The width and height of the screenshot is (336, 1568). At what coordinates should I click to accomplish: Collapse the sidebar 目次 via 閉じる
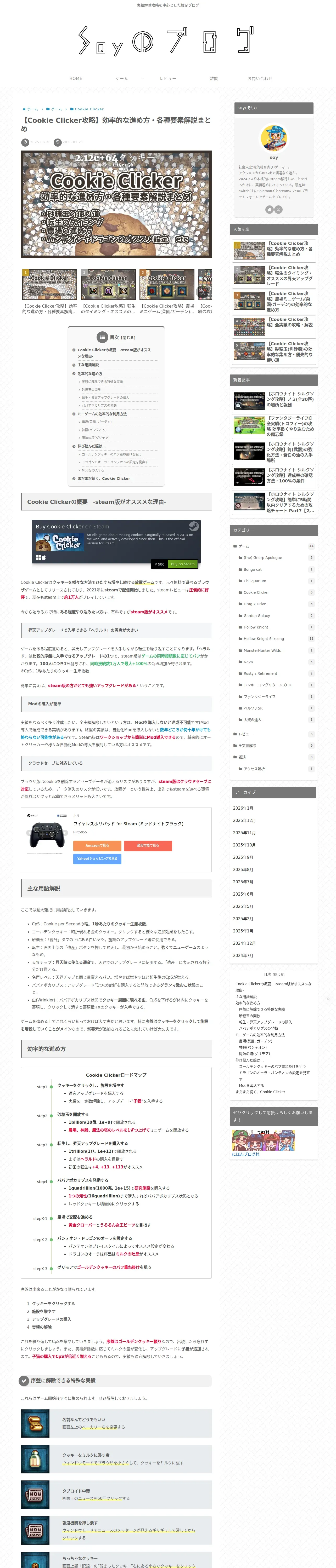[x=279, y=975]
